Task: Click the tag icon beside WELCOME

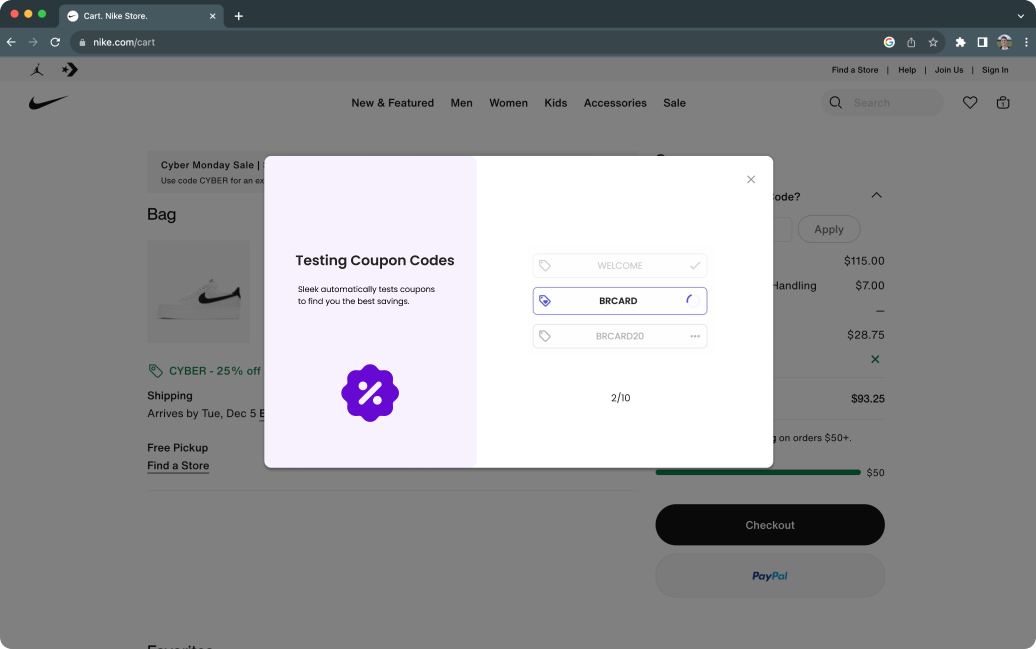Action: (x=544, y=266)
